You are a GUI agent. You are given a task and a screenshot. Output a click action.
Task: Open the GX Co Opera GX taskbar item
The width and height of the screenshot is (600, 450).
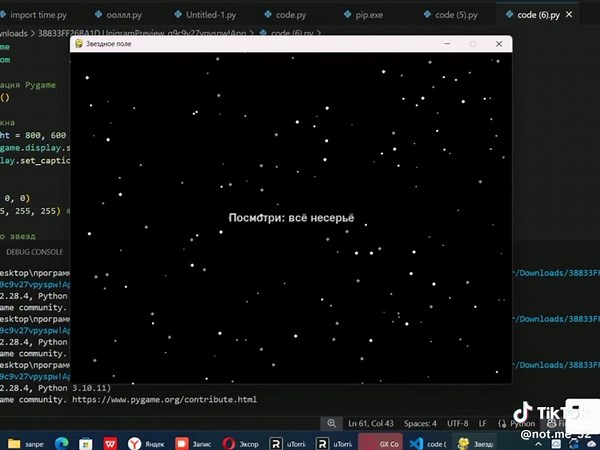[x=380, y=443]
